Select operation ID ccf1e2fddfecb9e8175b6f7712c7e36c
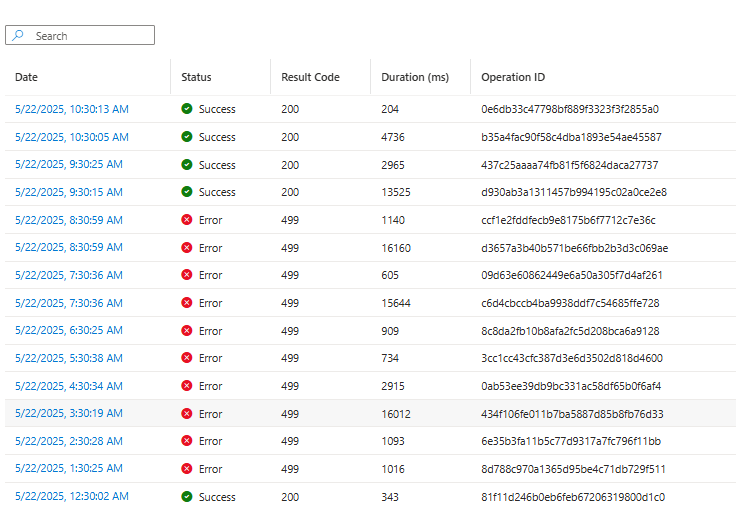Viewport: 736px width, 508px height. [568, 220]
